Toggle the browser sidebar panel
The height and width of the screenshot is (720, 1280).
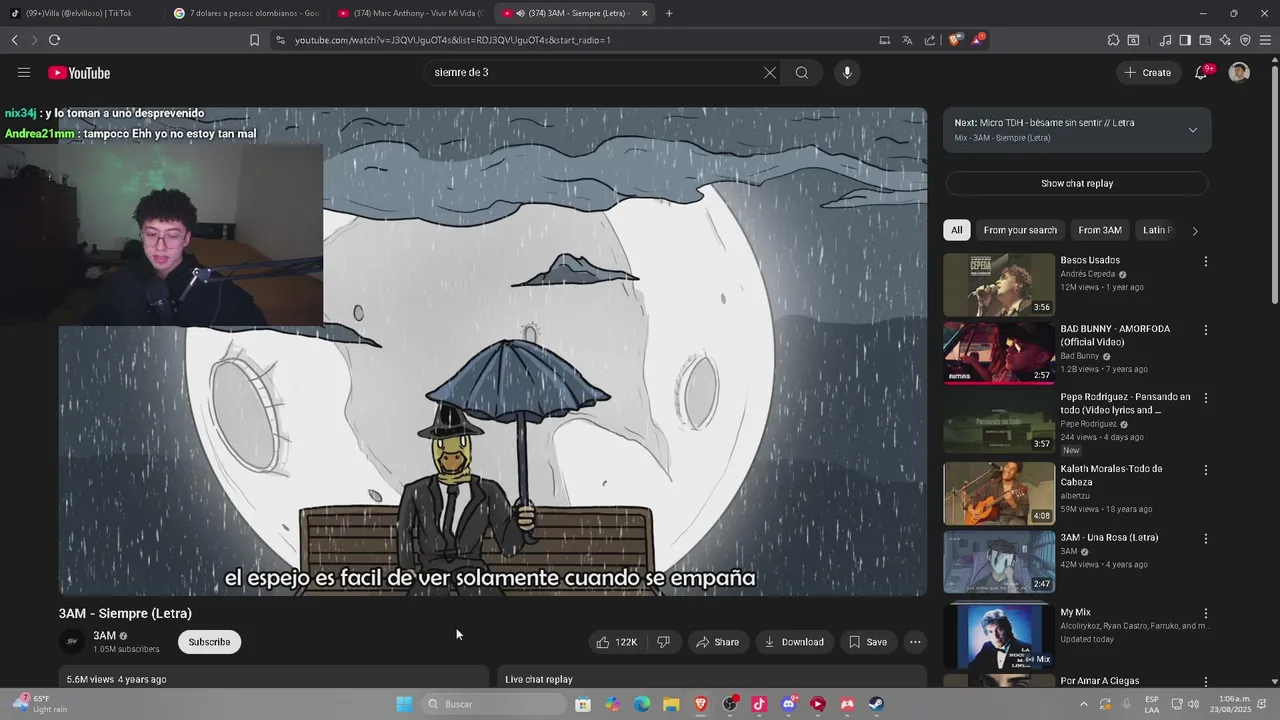click(x=1185, y=40)
